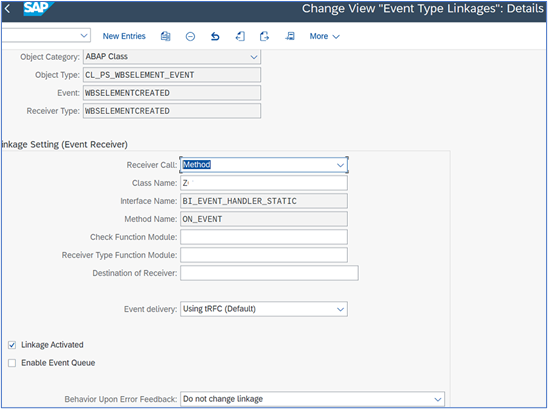548x409 pixels.
Task: Go back using the left arrow icon
Action: point(7,9)
